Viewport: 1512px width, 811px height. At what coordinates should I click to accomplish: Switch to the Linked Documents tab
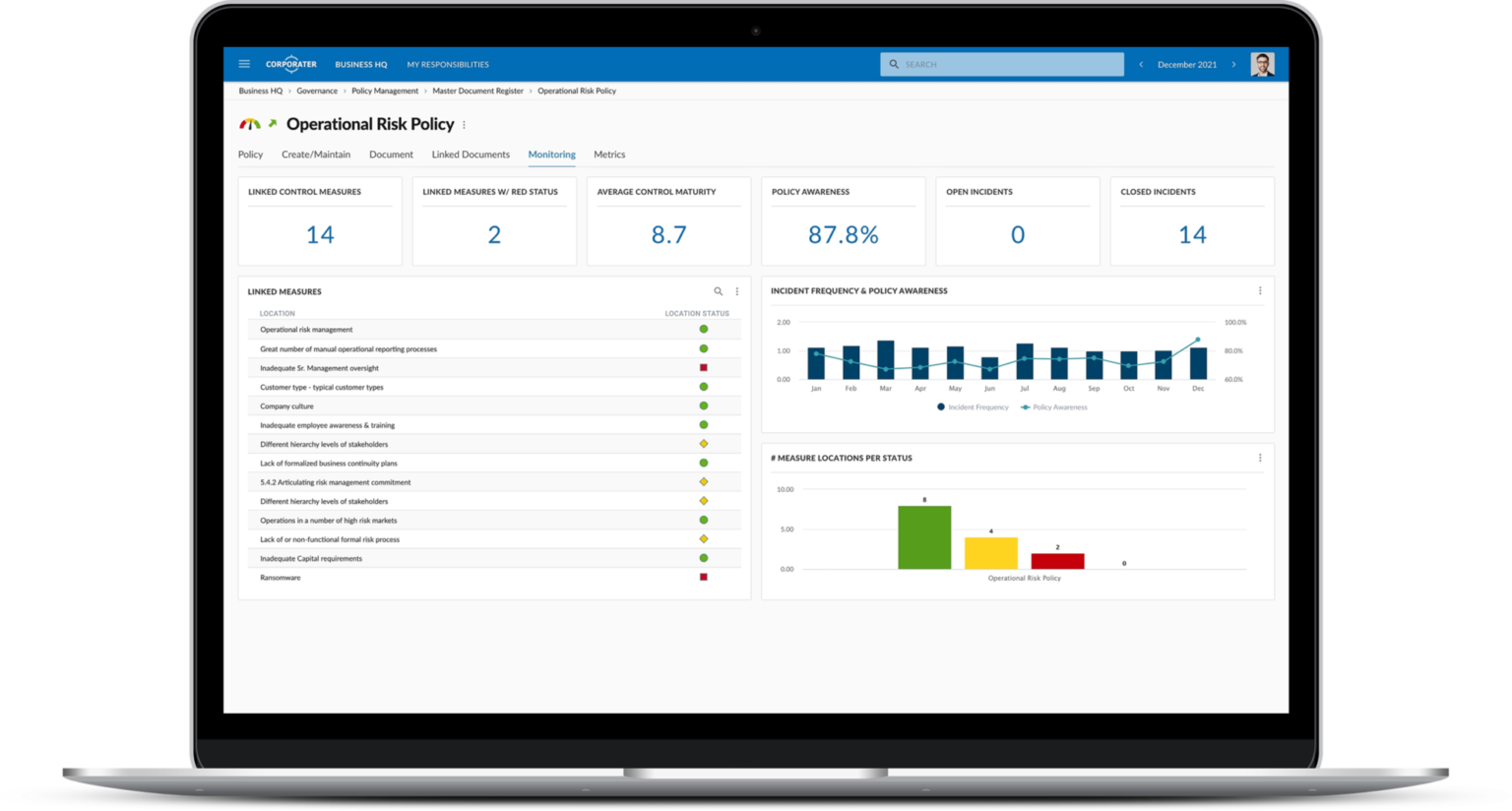click(x=471, y=155)
